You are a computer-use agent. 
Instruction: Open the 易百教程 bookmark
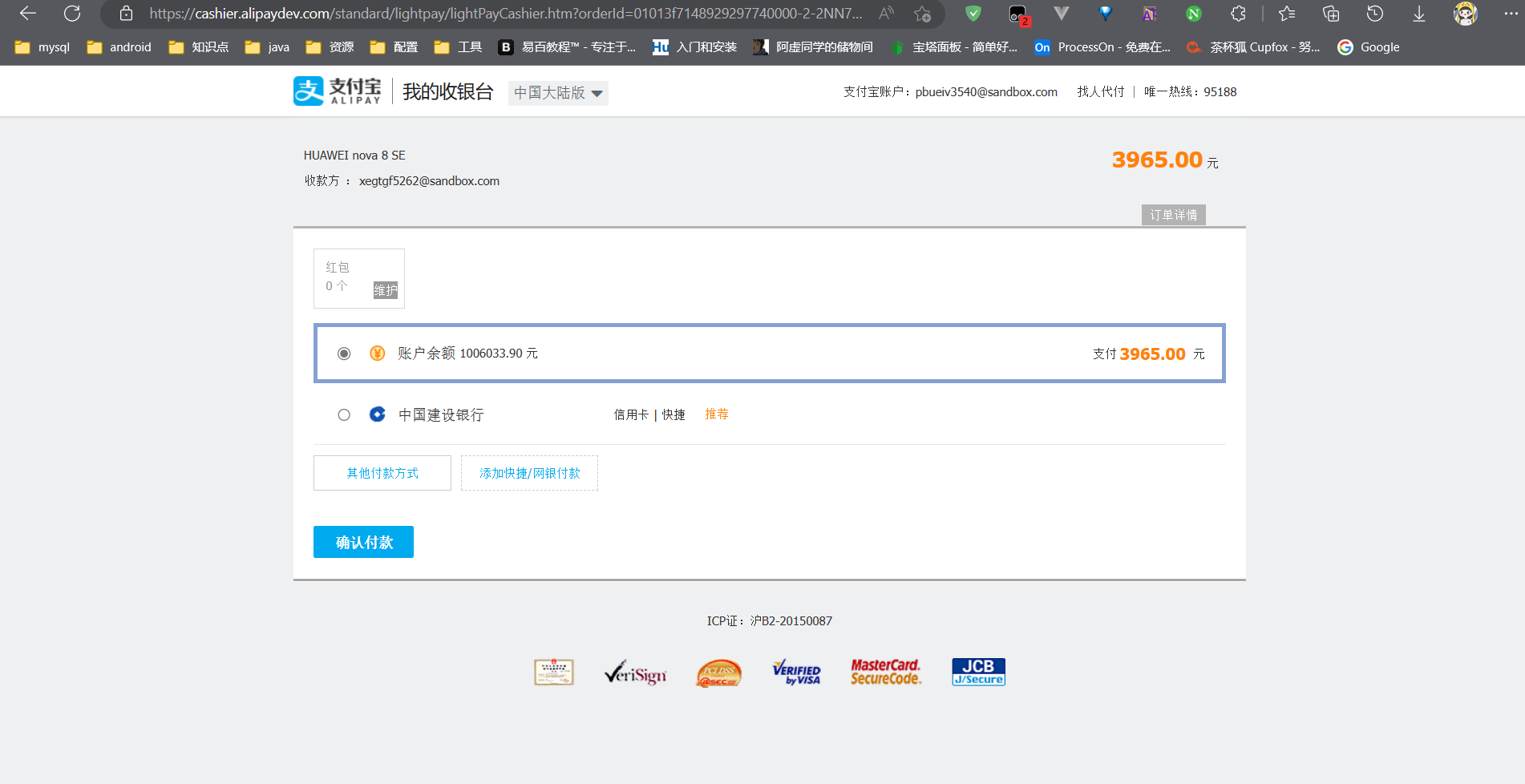coord(567,47)
